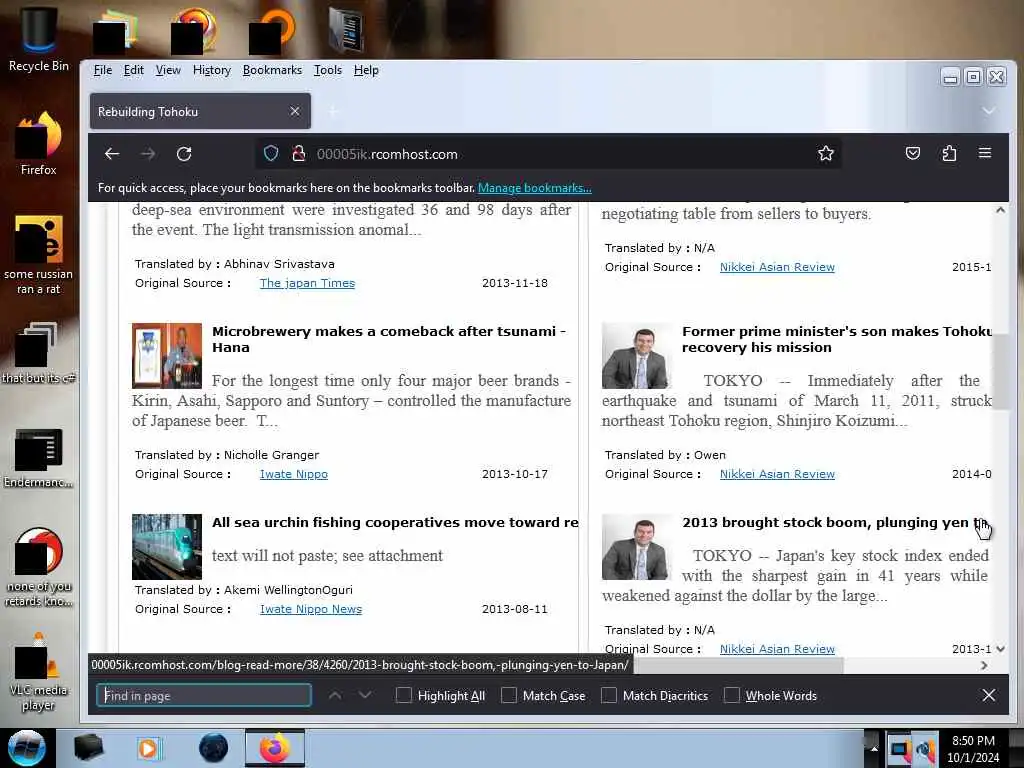Click the page scrollbar up arrow
The image size is (1024, 768).
pyautogui.click(x=1000, y=210)
